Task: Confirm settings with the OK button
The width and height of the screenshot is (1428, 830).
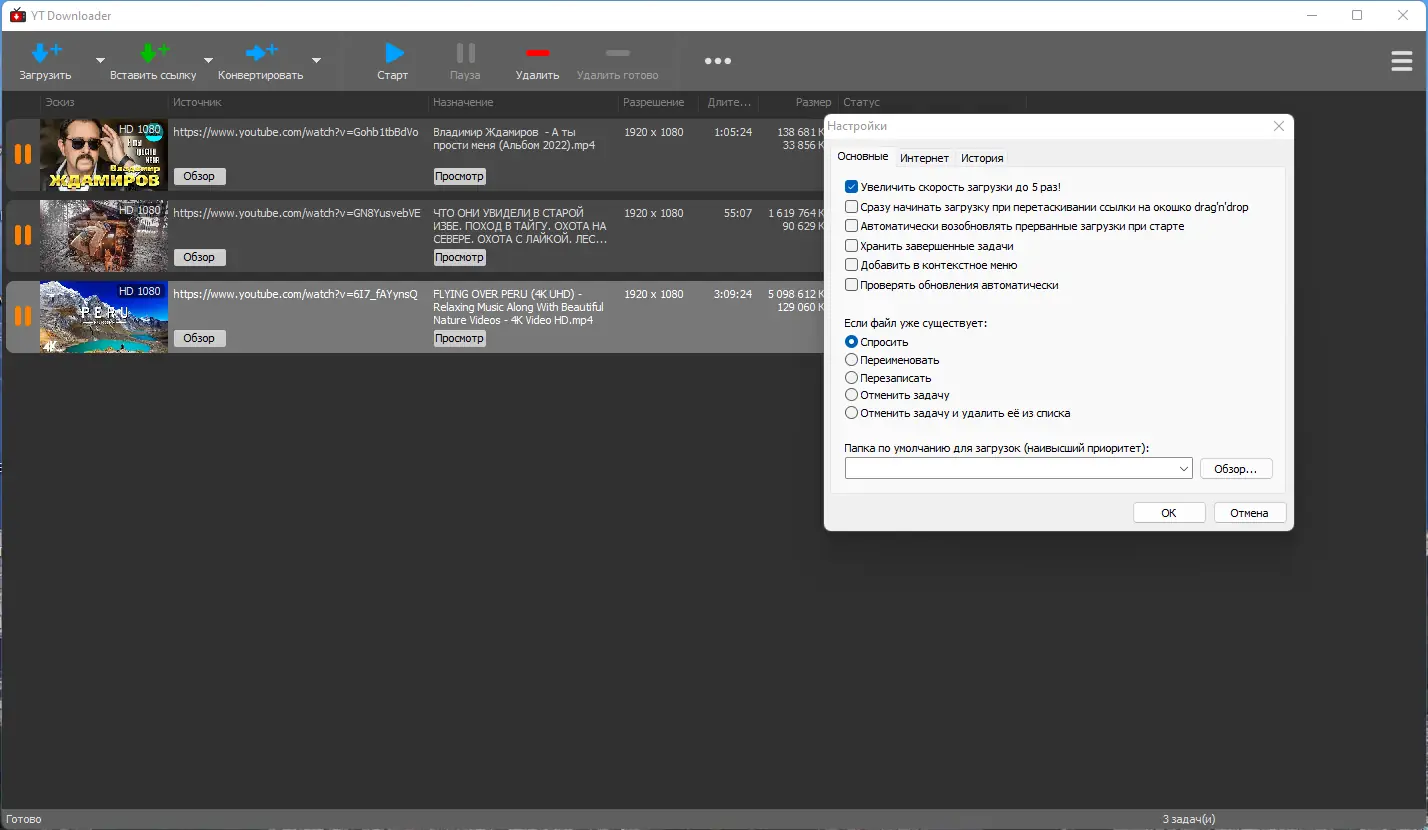Action: pos(1169,513)
